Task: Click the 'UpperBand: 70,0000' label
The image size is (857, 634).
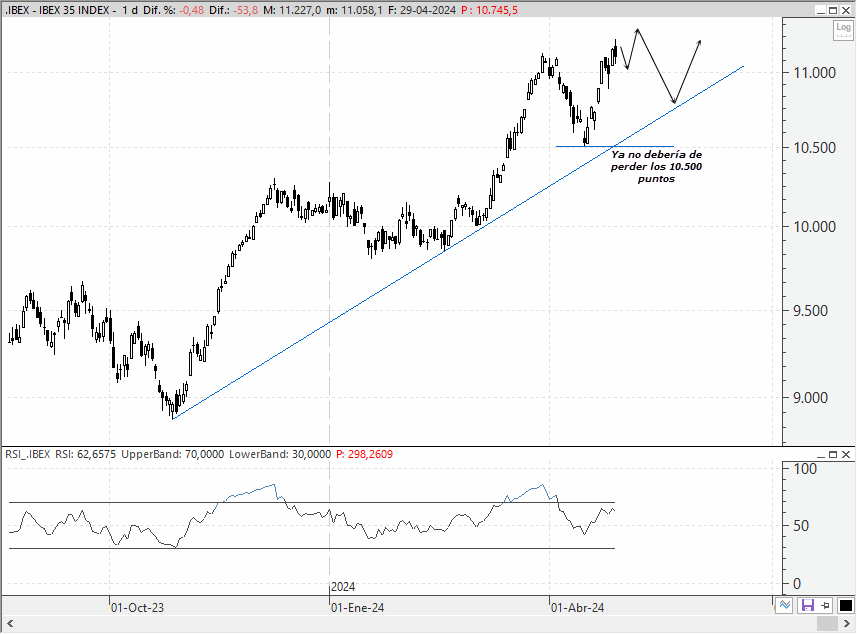Action: click(173, 454)
